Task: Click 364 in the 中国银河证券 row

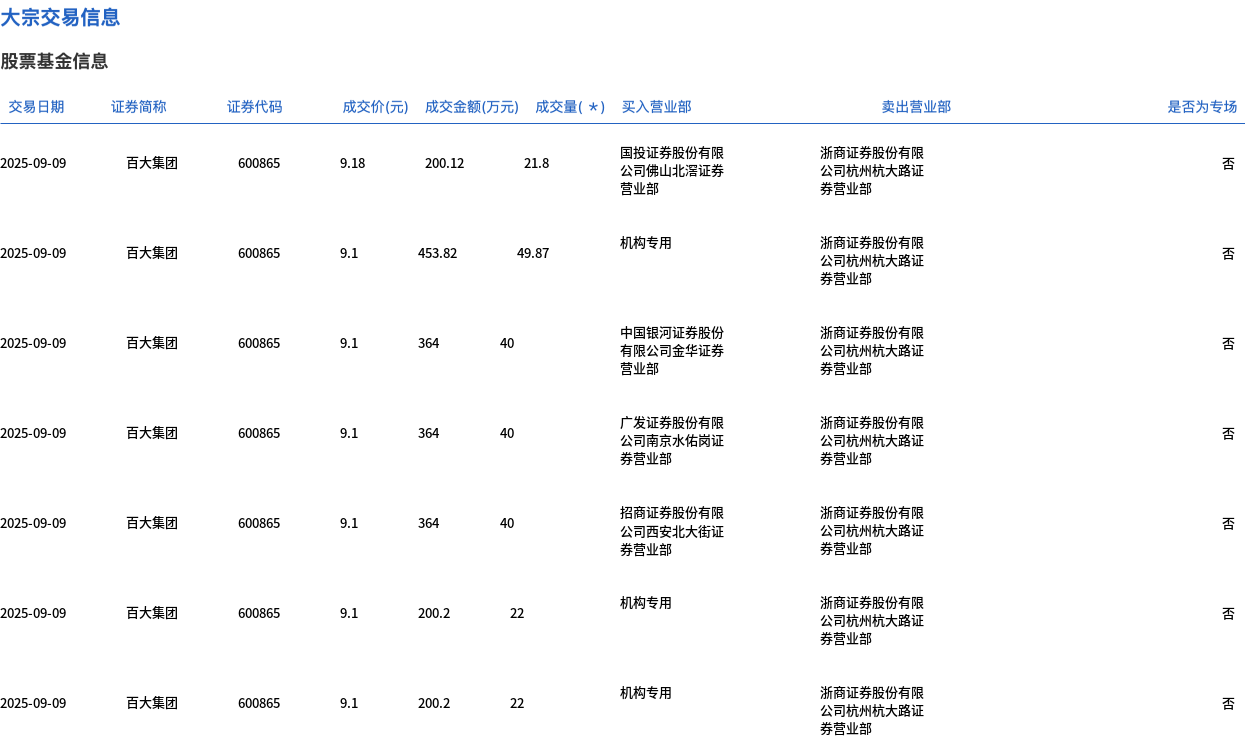Action: coord(428,343)
